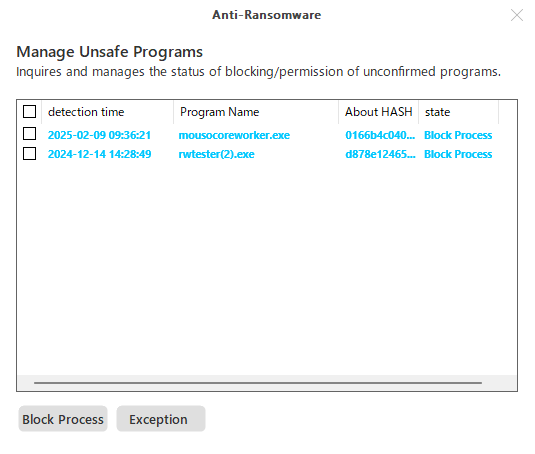Screen dimensions: 535x454
Task: Toggle the select-all checkbox in header
Action: pos(29,112)
